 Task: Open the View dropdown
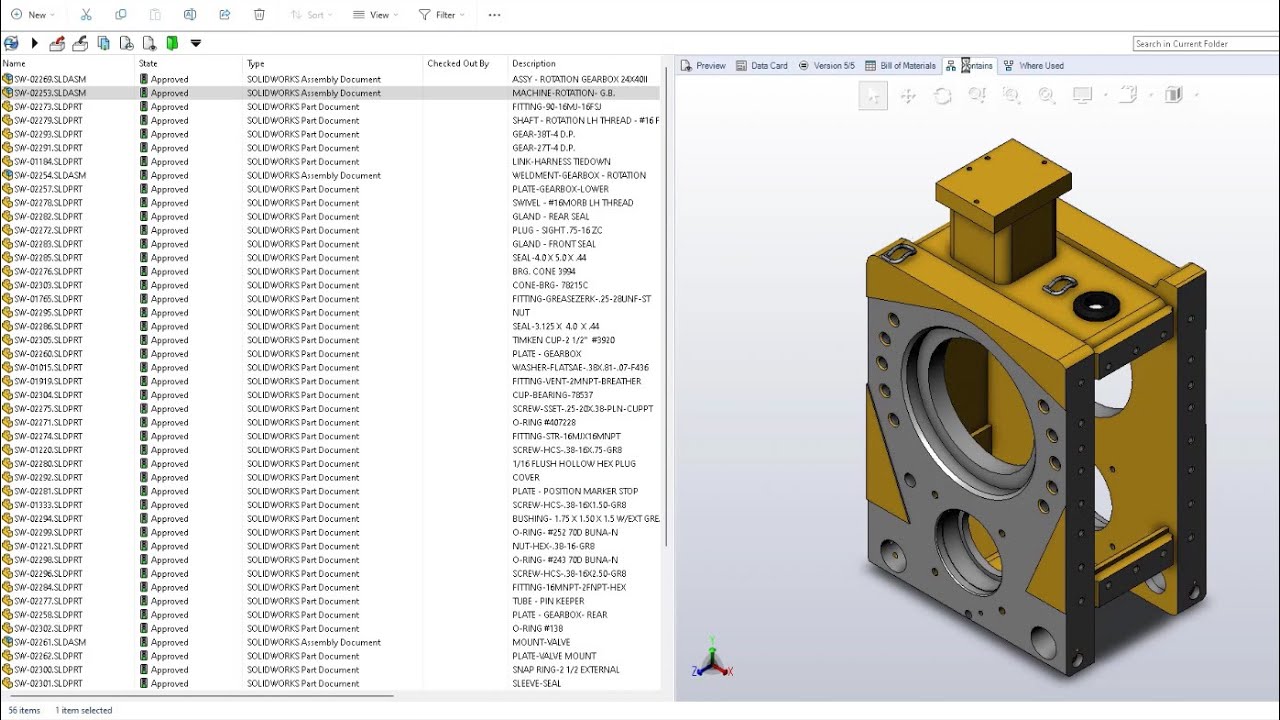pyautogui.click(x=376, y=15)
